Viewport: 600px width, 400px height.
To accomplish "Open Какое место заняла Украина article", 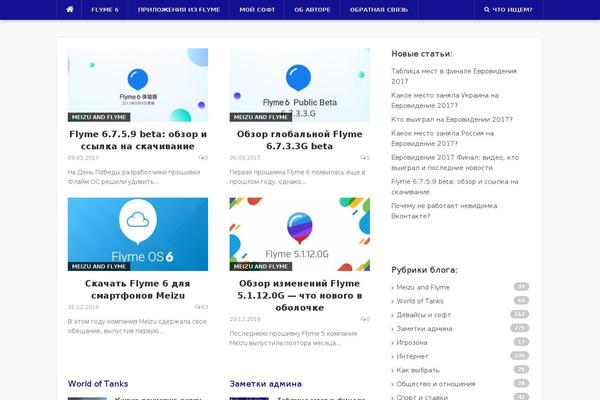I will (445, 100).
